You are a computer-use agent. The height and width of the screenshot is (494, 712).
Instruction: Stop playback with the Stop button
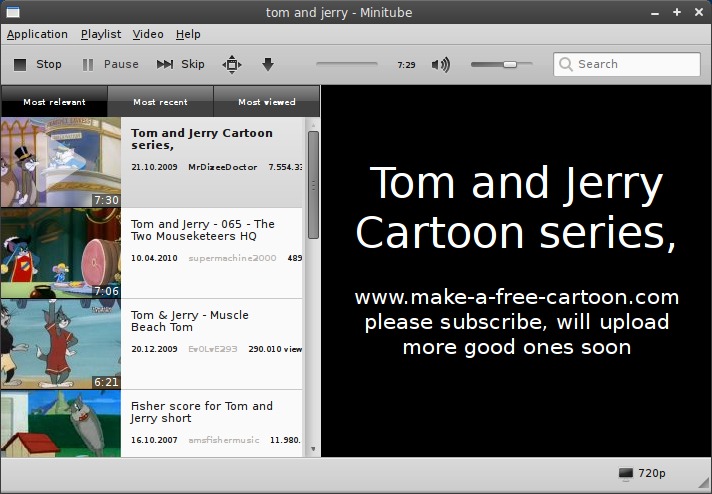pyautogui.click(x=37, y=64)
